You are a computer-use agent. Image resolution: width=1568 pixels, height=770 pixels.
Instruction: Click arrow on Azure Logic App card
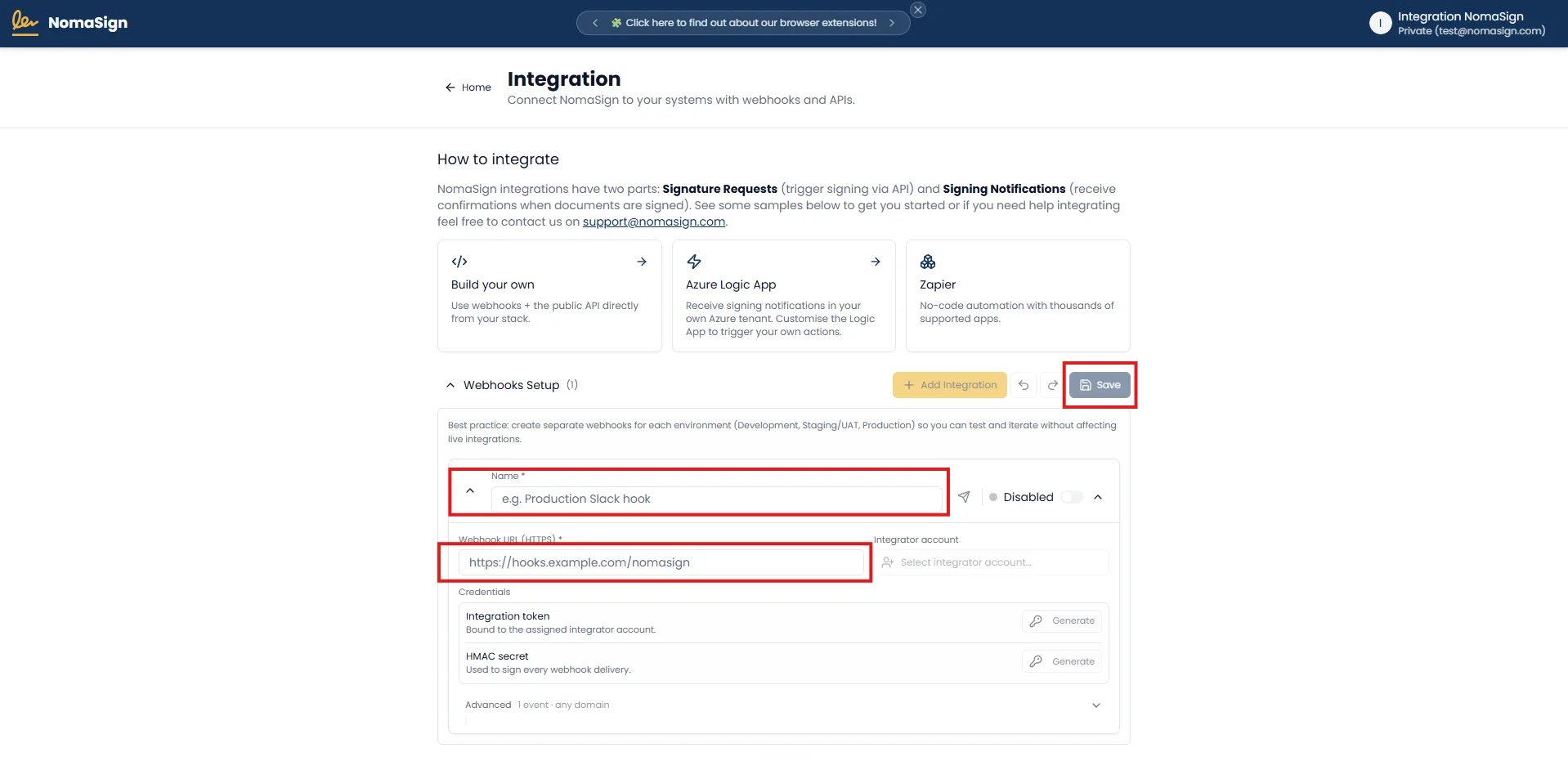pos(876,262)
